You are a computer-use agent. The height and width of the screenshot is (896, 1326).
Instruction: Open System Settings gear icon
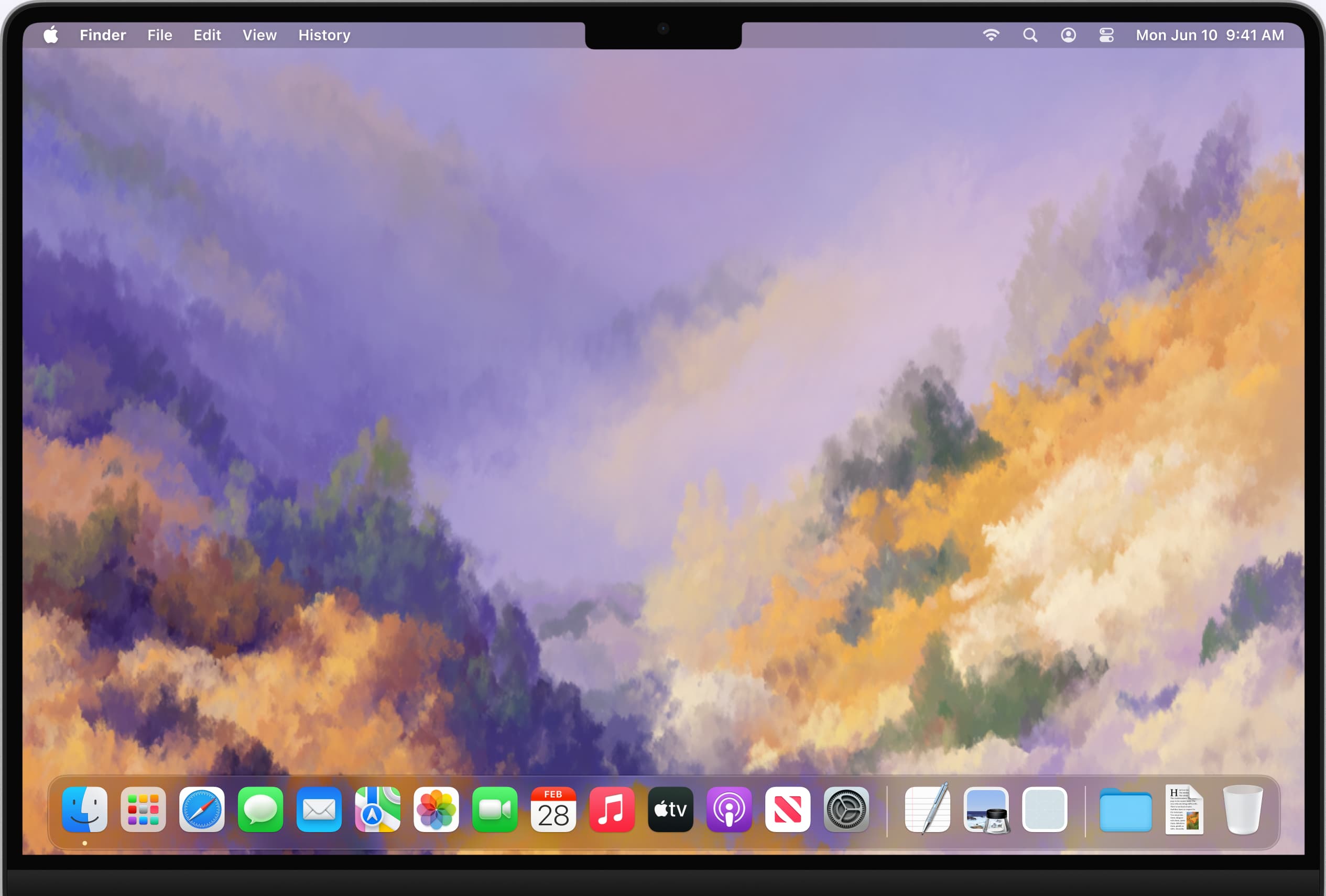[x=846, y=810]
